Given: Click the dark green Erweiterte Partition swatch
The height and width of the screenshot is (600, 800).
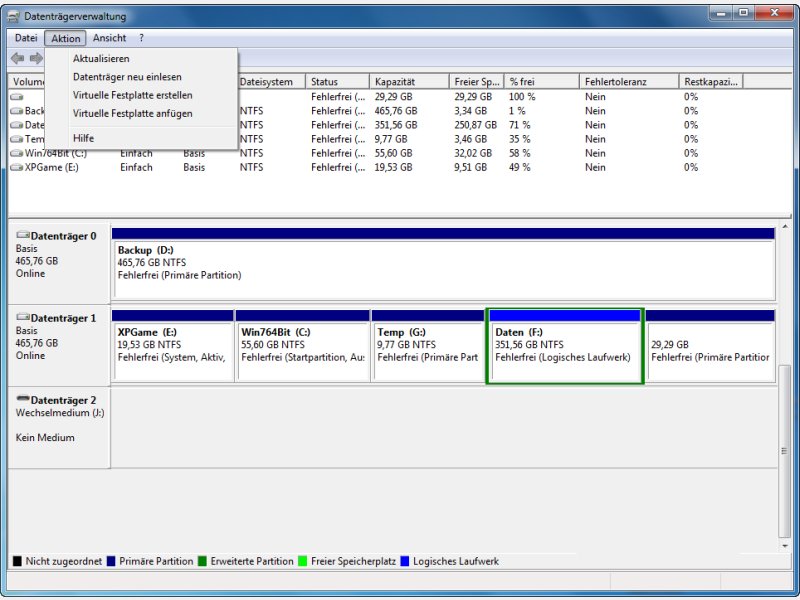Looking at the screenshot, I should [x=202, y=561].
